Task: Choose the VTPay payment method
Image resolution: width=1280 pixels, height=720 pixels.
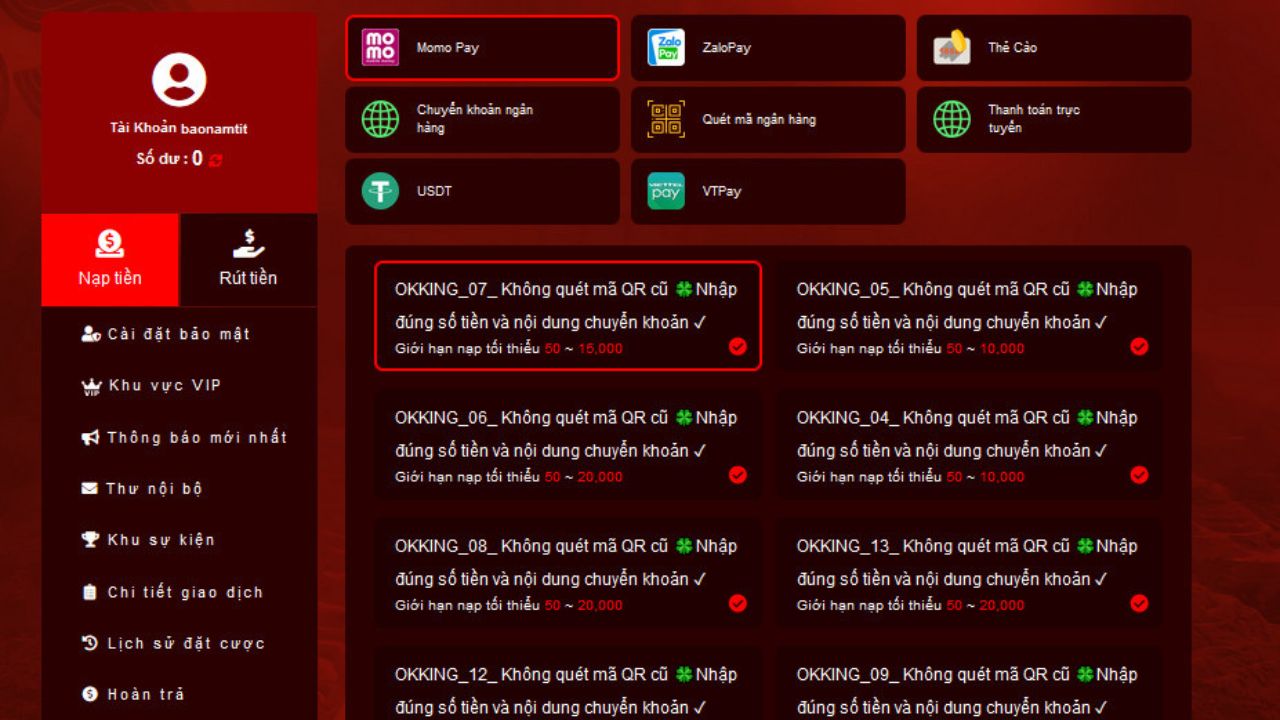Action: point(768,191)
